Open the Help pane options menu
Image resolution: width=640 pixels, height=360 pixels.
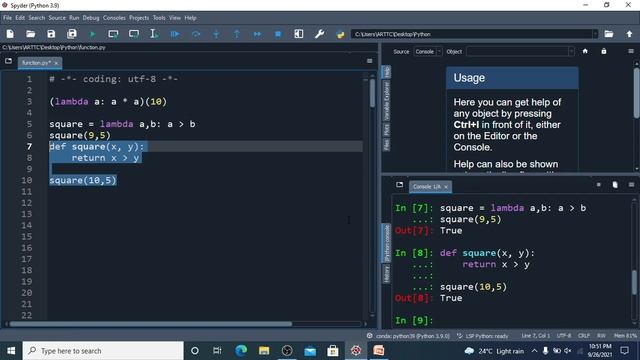631,51
